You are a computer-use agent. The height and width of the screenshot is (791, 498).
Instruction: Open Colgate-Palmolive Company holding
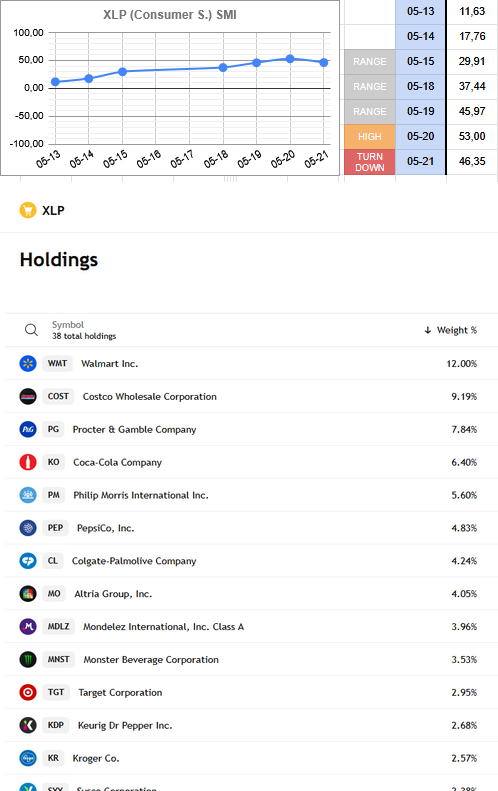(x=134, y=561)
